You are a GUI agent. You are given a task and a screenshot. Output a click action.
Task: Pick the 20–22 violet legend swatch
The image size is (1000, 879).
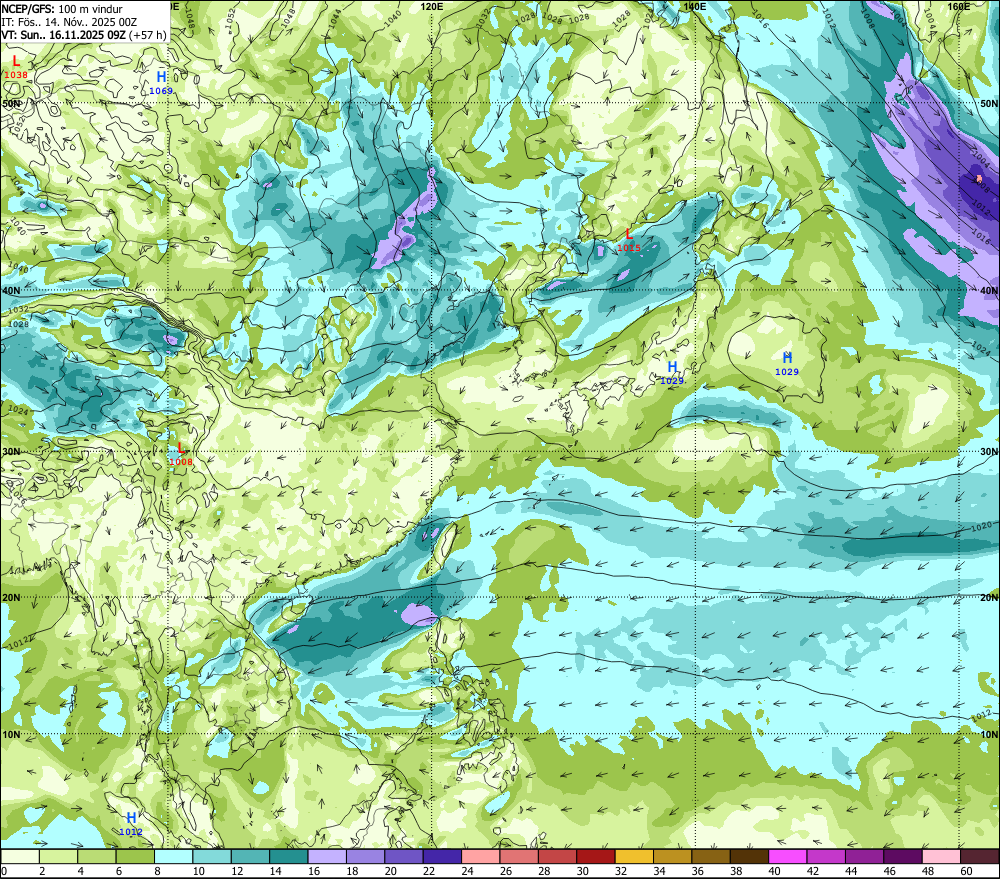(404, 856)
